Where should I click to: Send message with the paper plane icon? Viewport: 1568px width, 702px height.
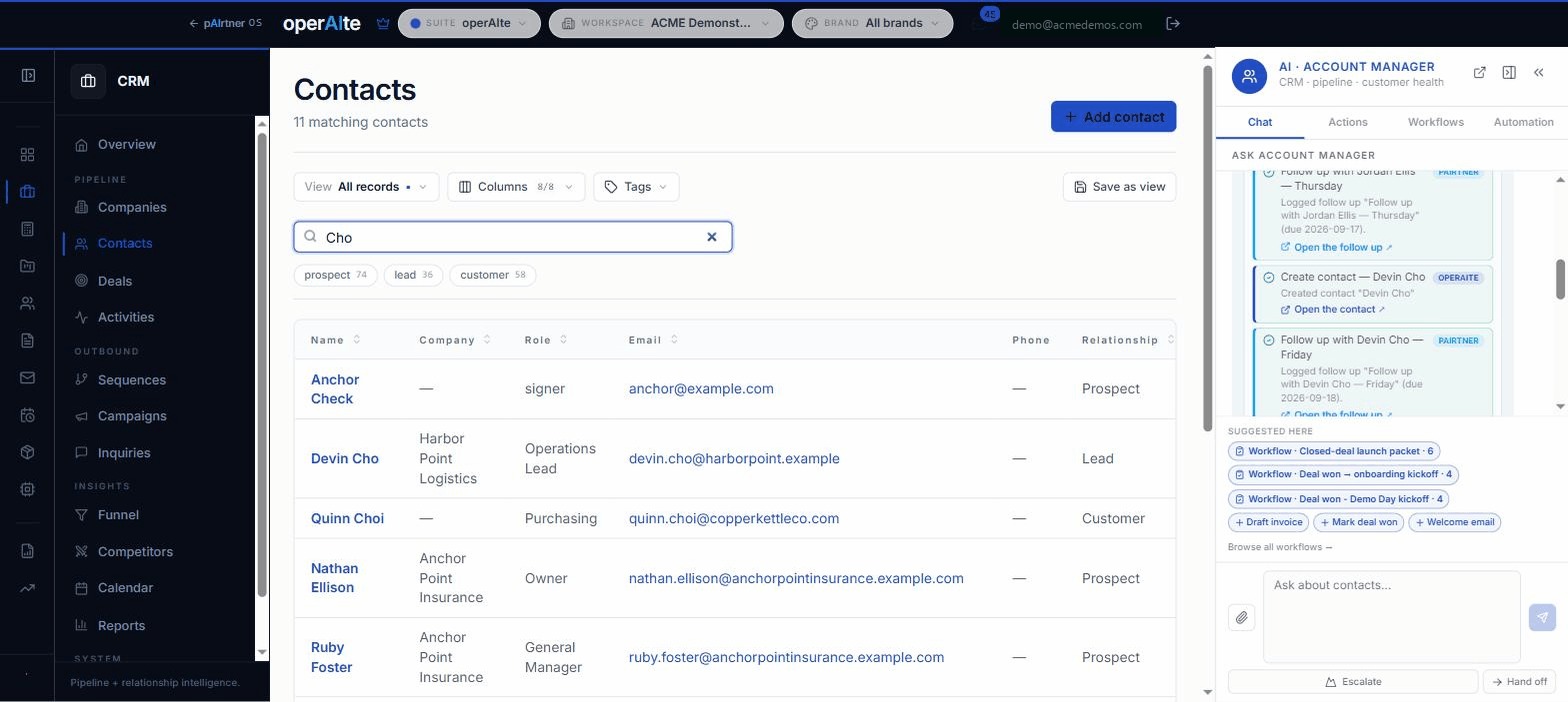pos(1542,617)
